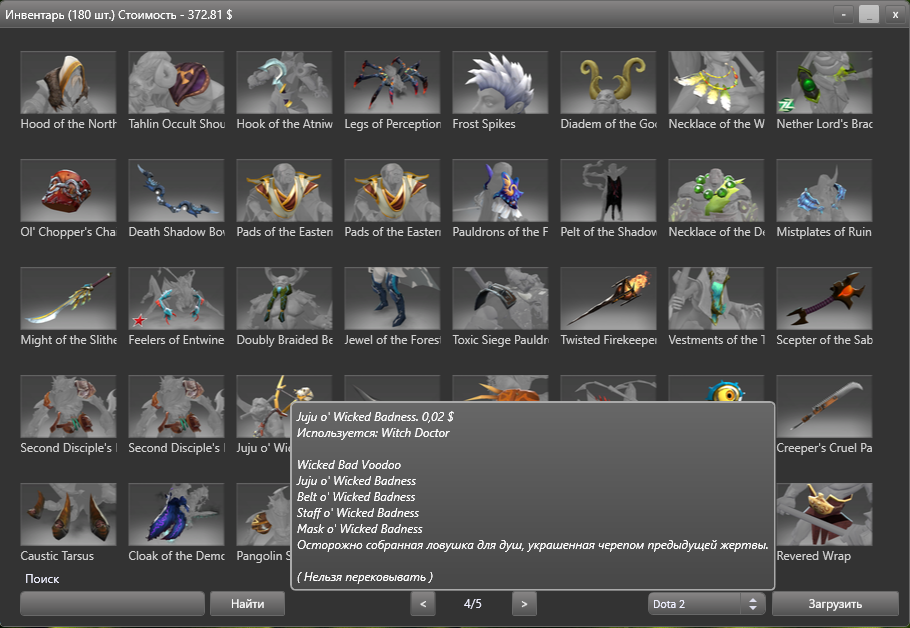
Task: Click the Hook of the Atniw item icon
Action: (x=284, y=82)
